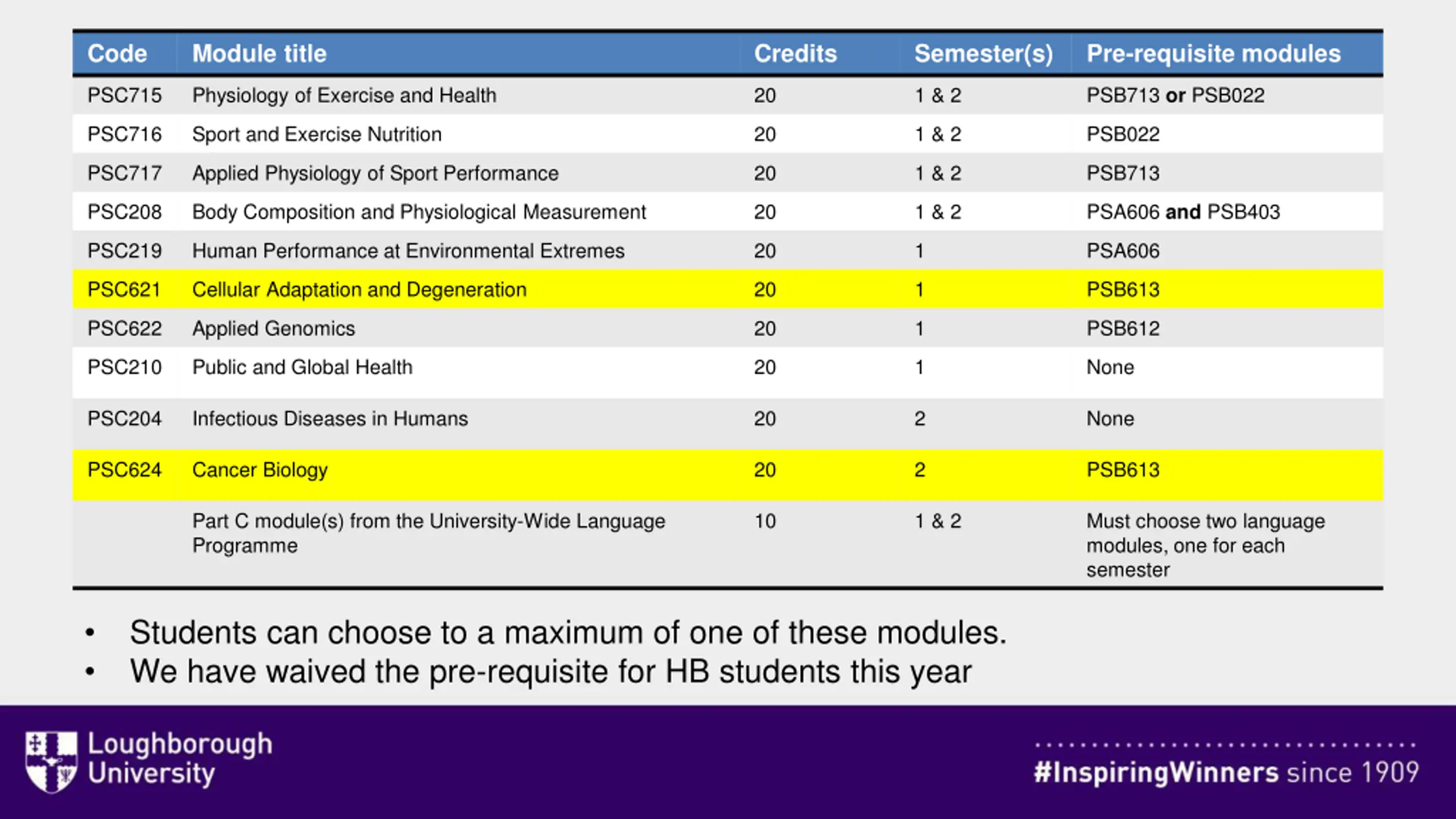The image size is (1456, 819).
Task: Select the Semester(s) column header
Action: [983, 53]
